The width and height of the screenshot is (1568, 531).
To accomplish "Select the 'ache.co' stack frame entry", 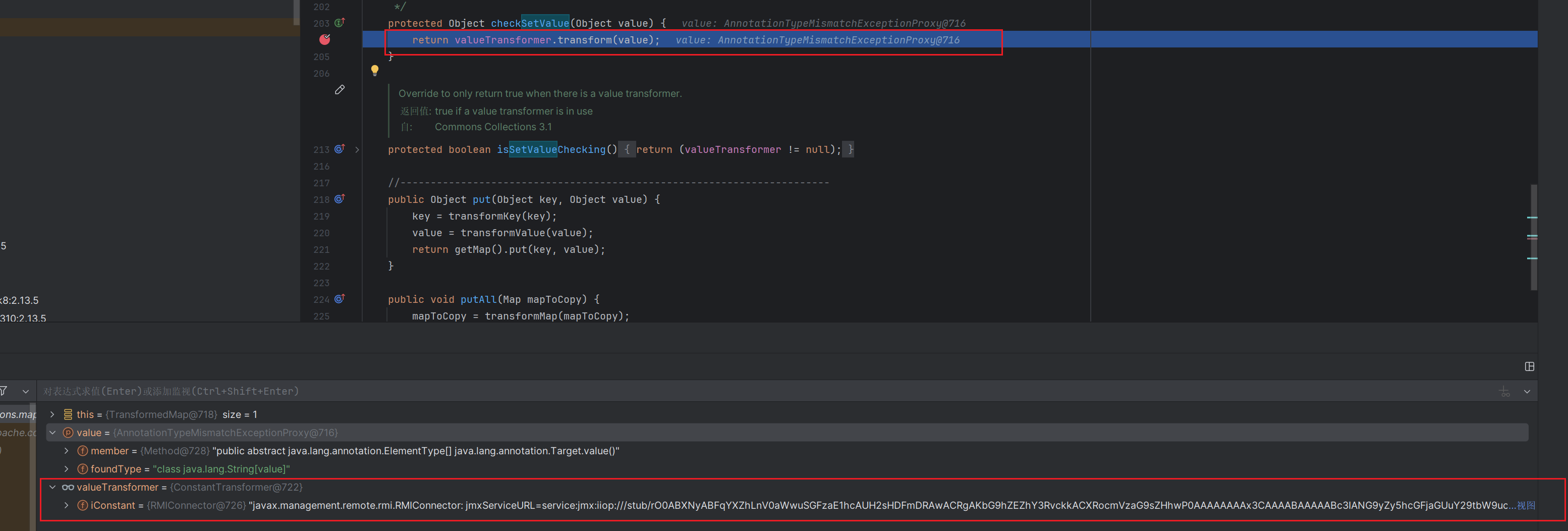I will coord(18,433).
